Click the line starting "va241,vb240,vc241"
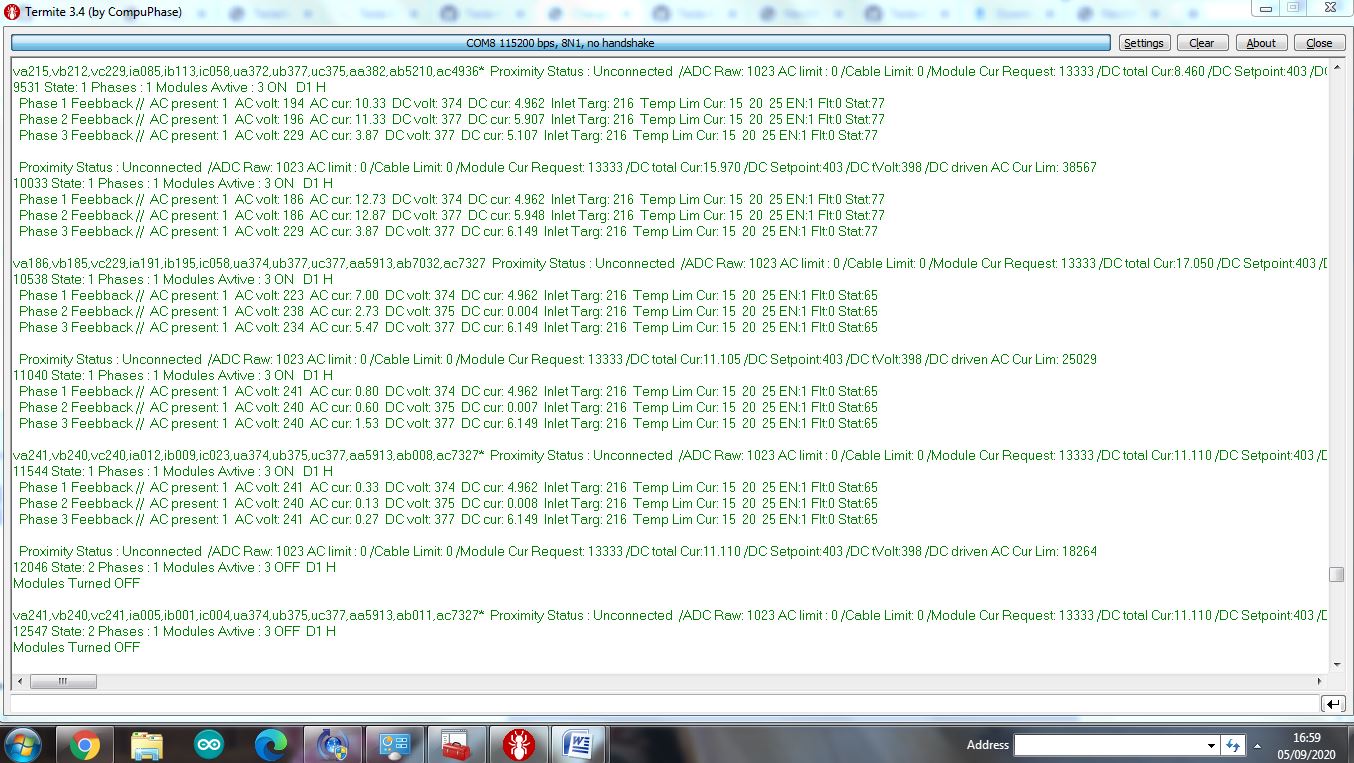 (x=670, y=615)
